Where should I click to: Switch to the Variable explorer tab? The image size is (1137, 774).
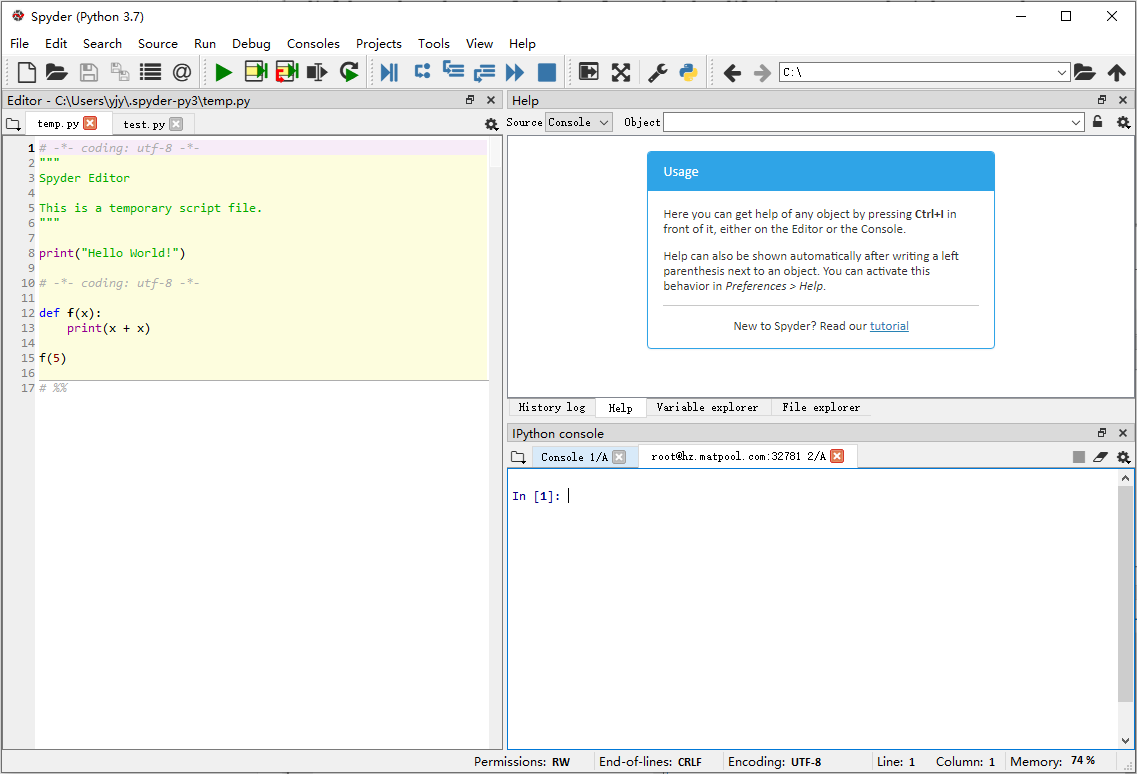coord(707,408)
